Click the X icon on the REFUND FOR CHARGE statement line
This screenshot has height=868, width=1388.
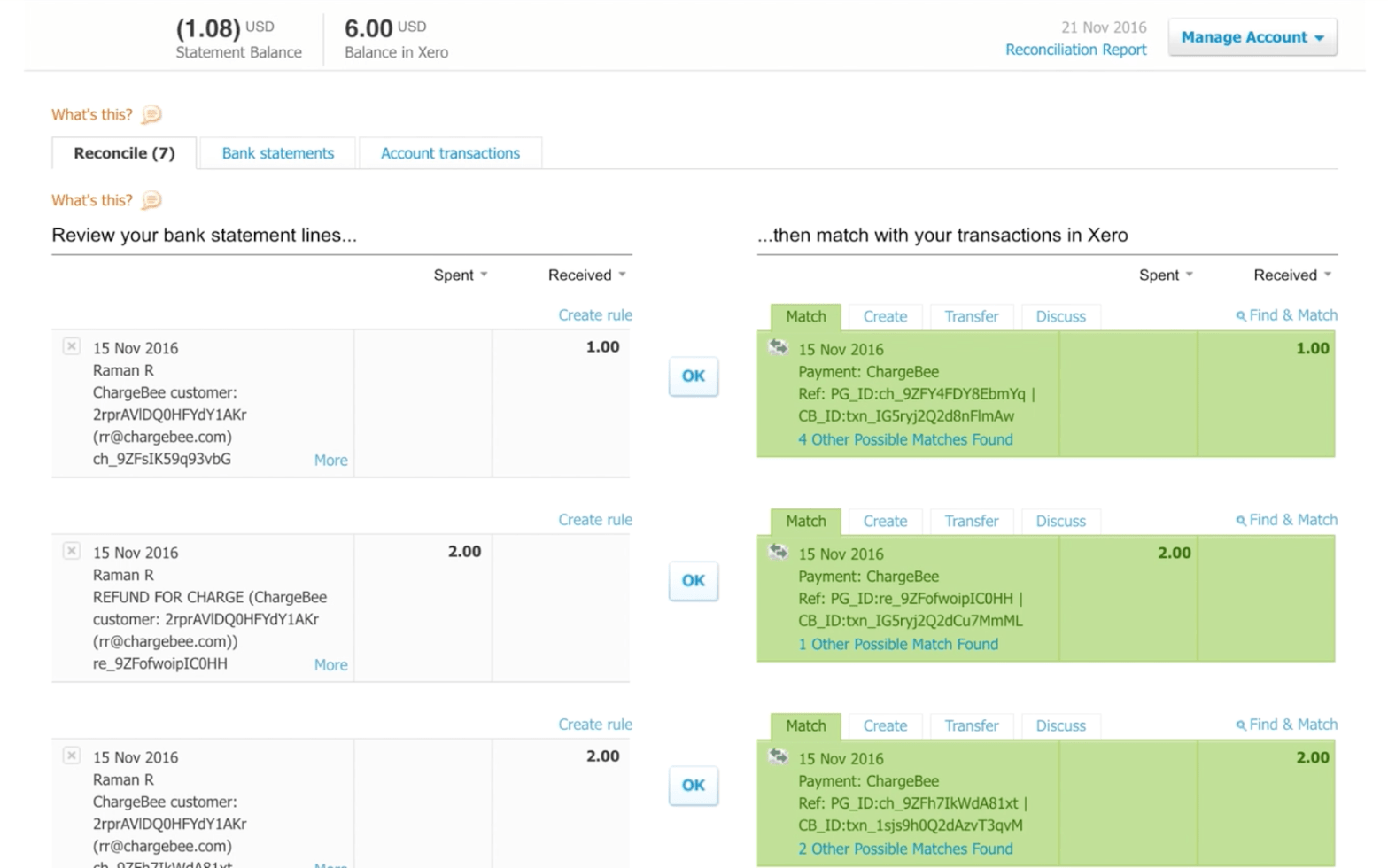coord(71,551)
